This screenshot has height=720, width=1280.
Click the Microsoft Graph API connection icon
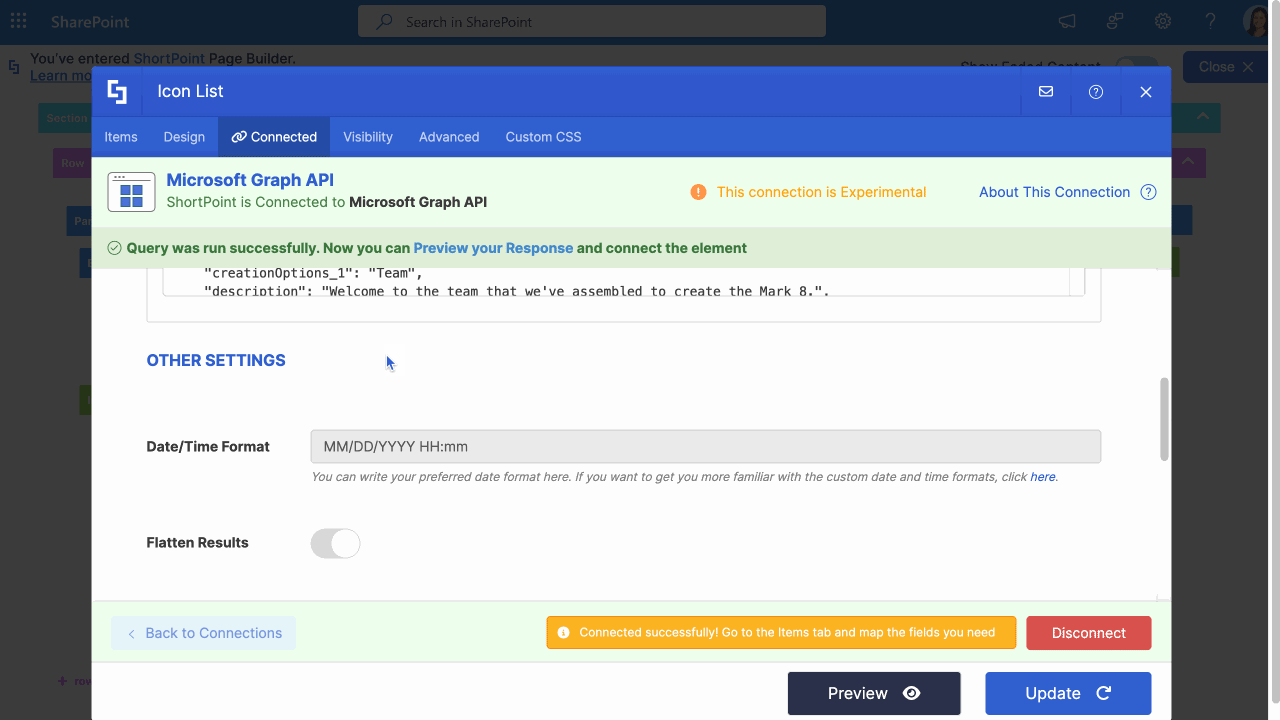tap(131, 192)
